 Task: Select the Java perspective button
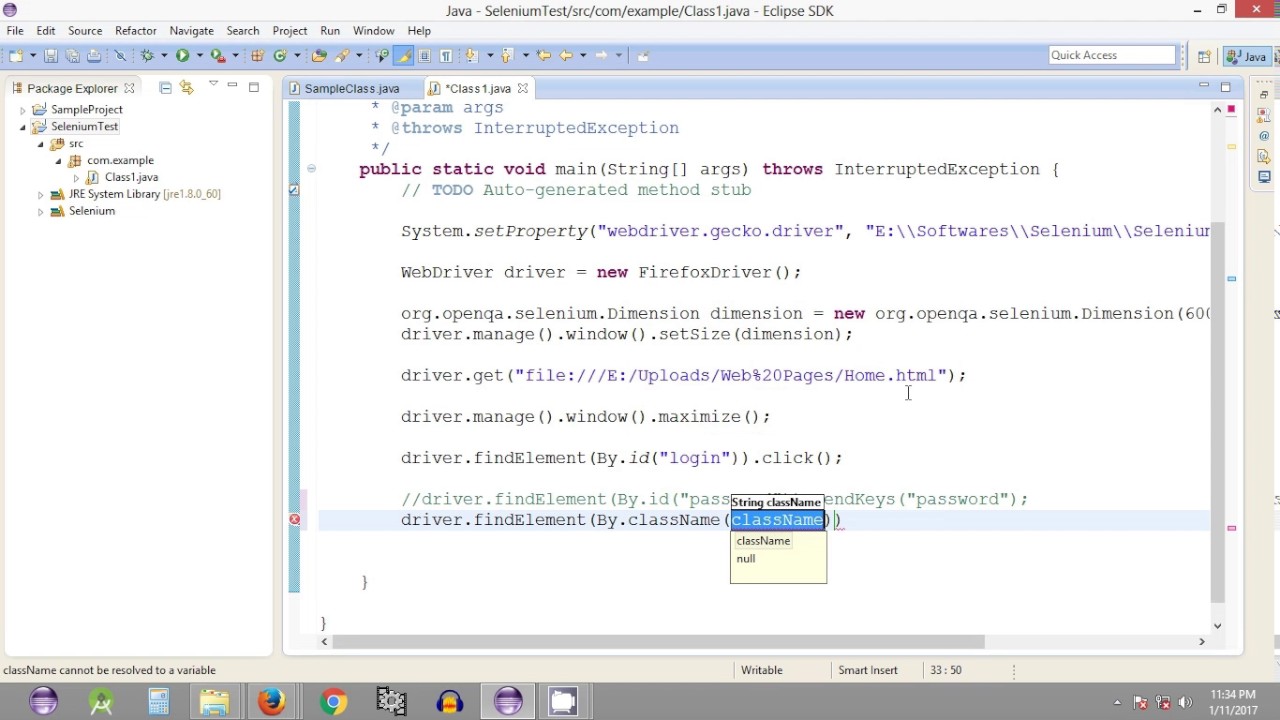pos(1248,56)
